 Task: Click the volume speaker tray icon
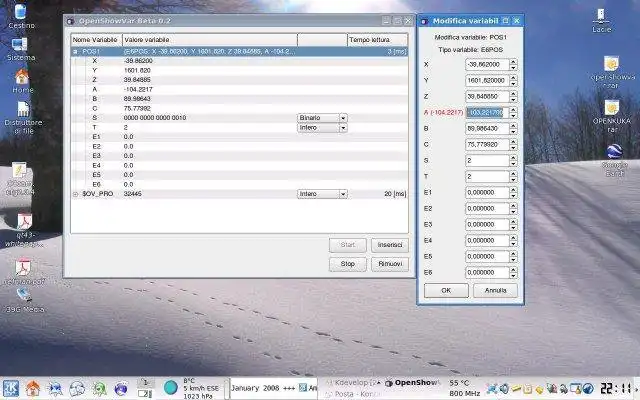pos(504,388)
